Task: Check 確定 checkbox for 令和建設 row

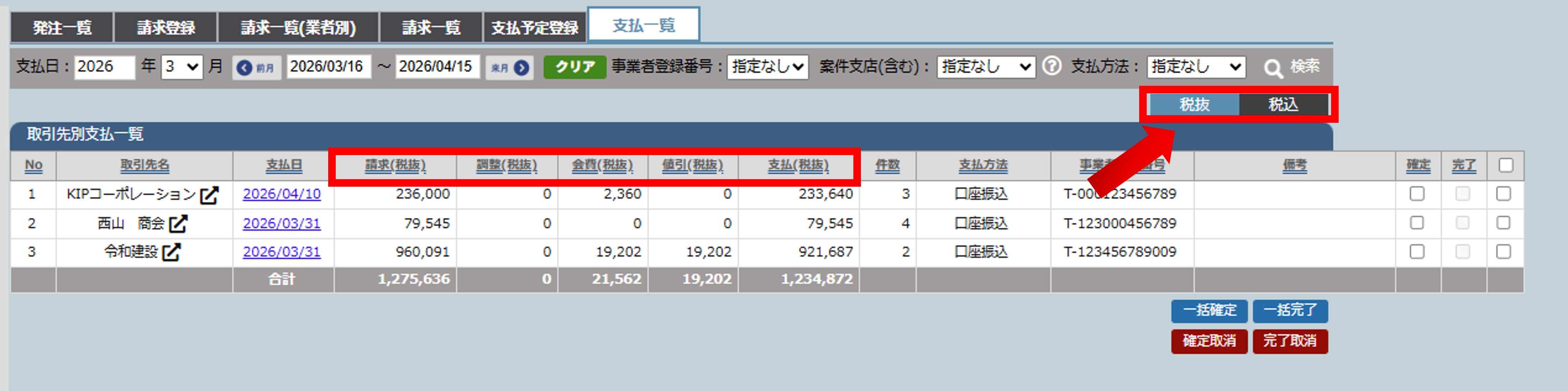Action: pos(1416,252)
